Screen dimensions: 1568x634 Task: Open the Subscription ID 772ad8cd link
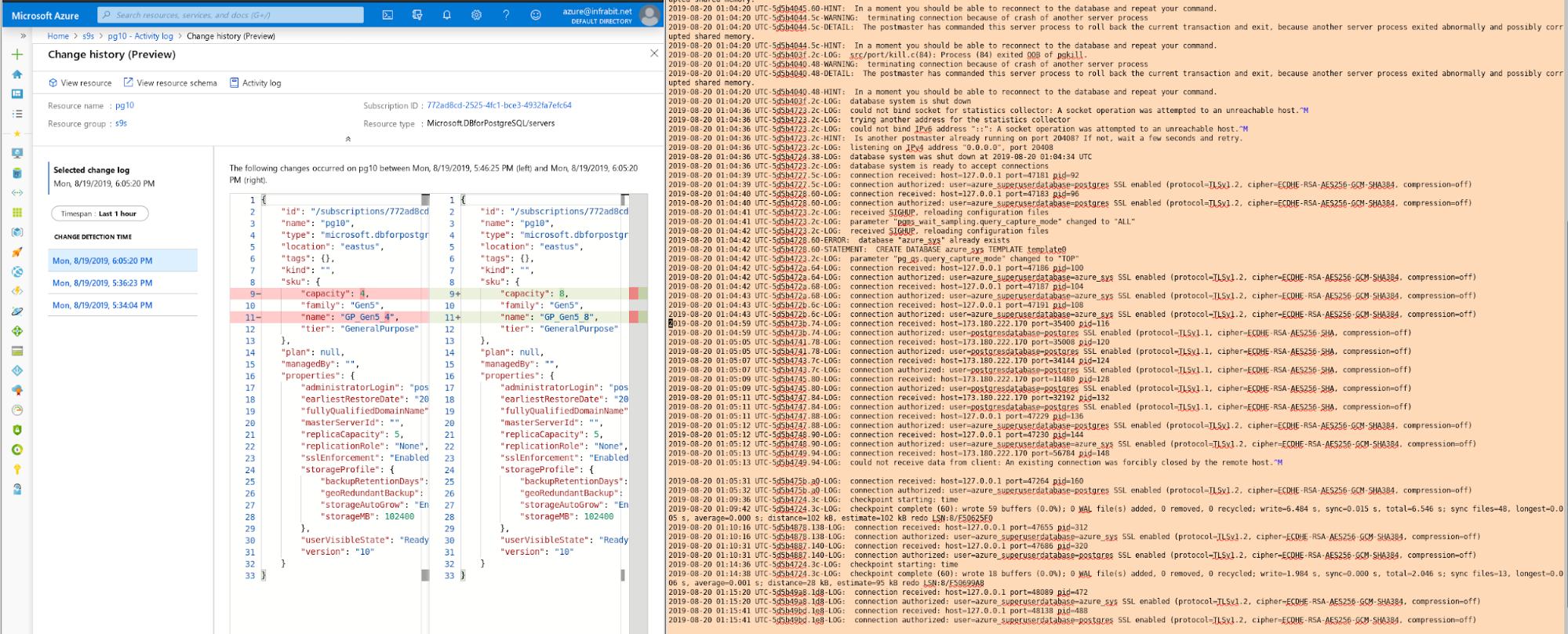click(x=499, y=105)
